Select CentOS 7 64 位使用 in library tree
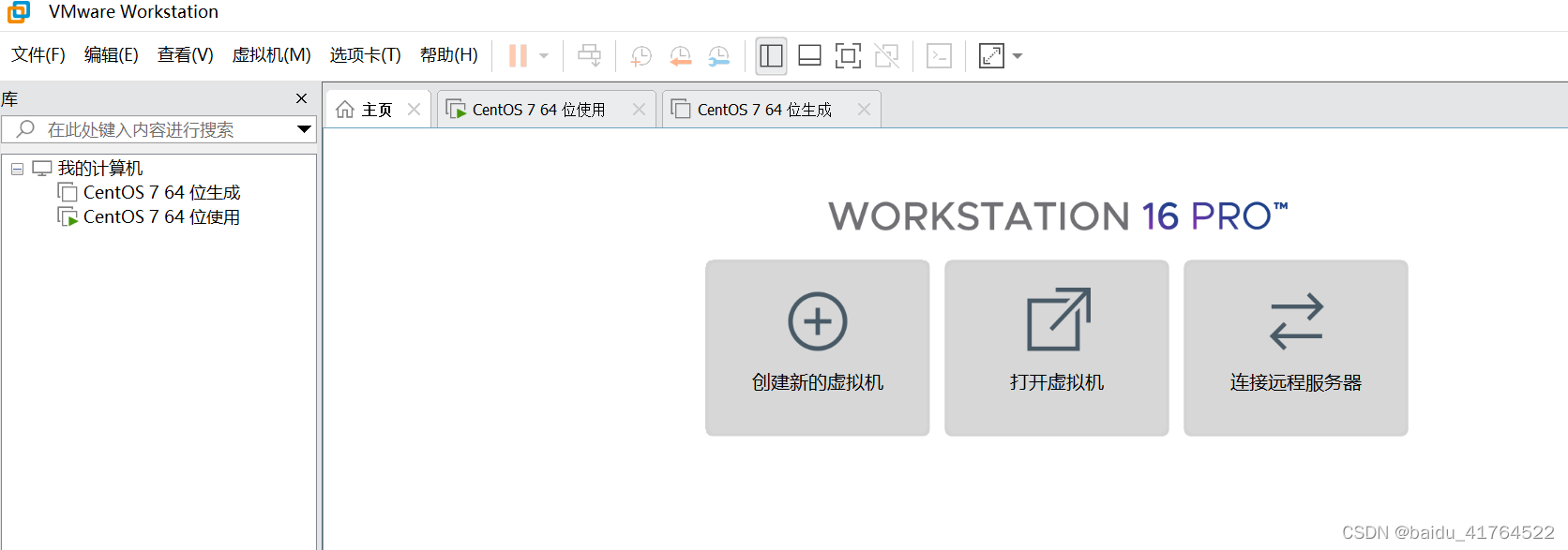Viewport: 1568px width, 550px height. (161, 217)
